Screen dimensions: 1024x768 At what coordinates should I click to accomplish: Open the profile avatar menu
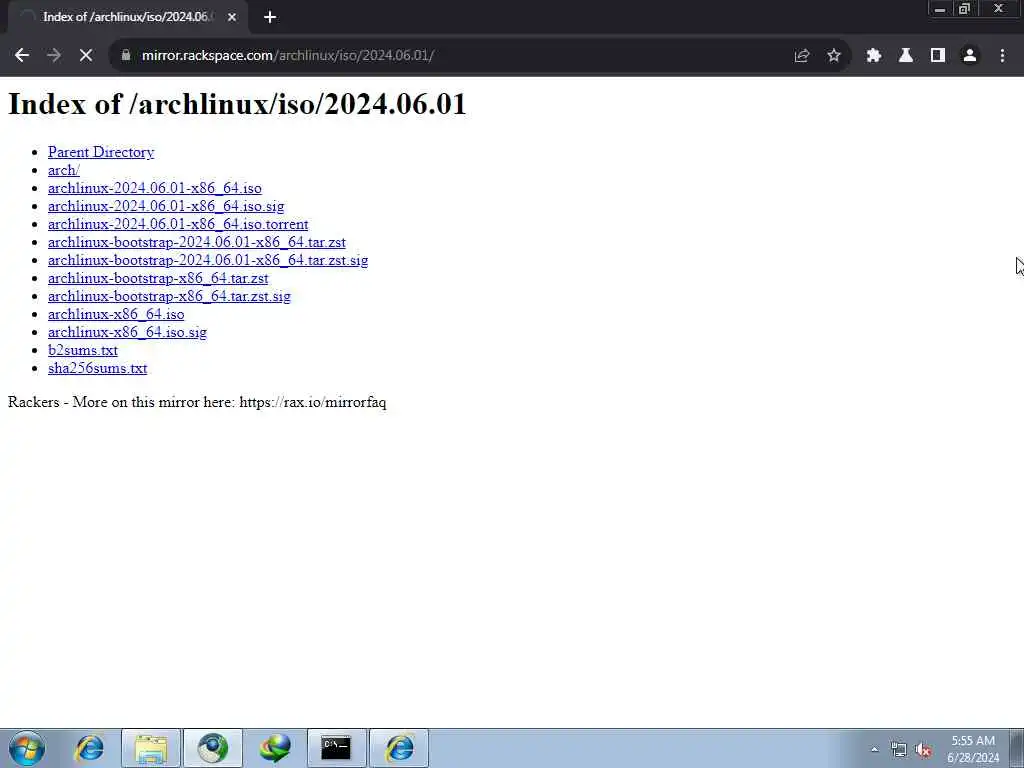tap(970, 56)
